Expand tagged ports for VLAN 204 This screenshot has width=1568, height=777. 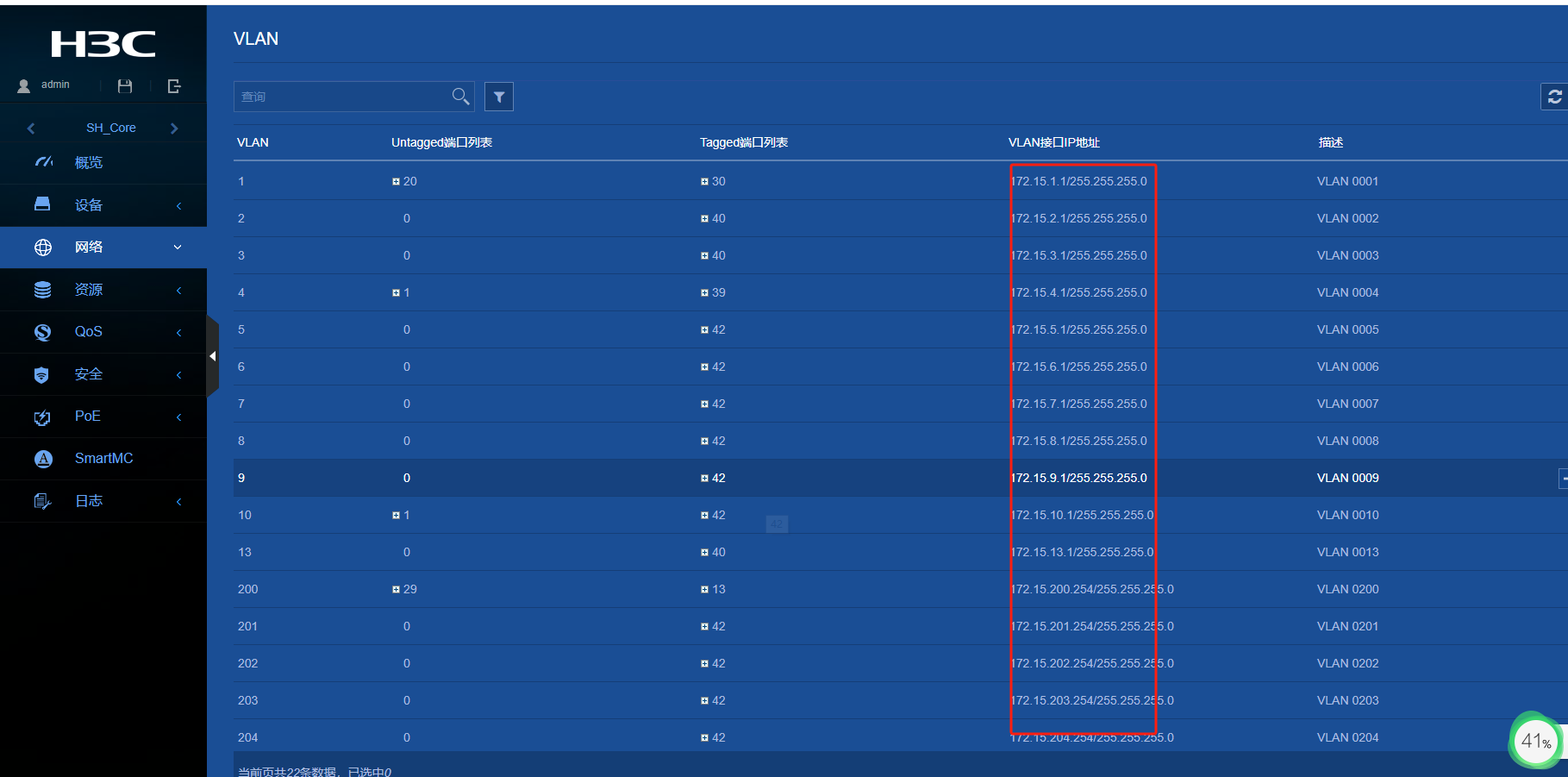(704, 738)
